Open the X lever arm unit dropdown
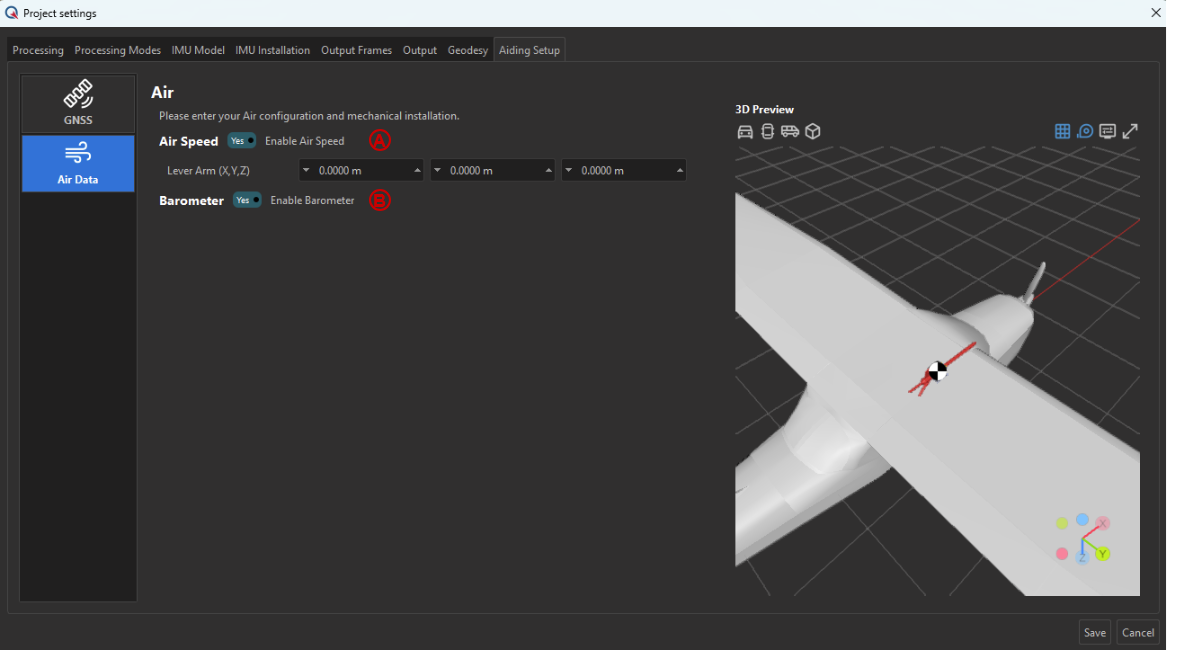 point(307,170)
